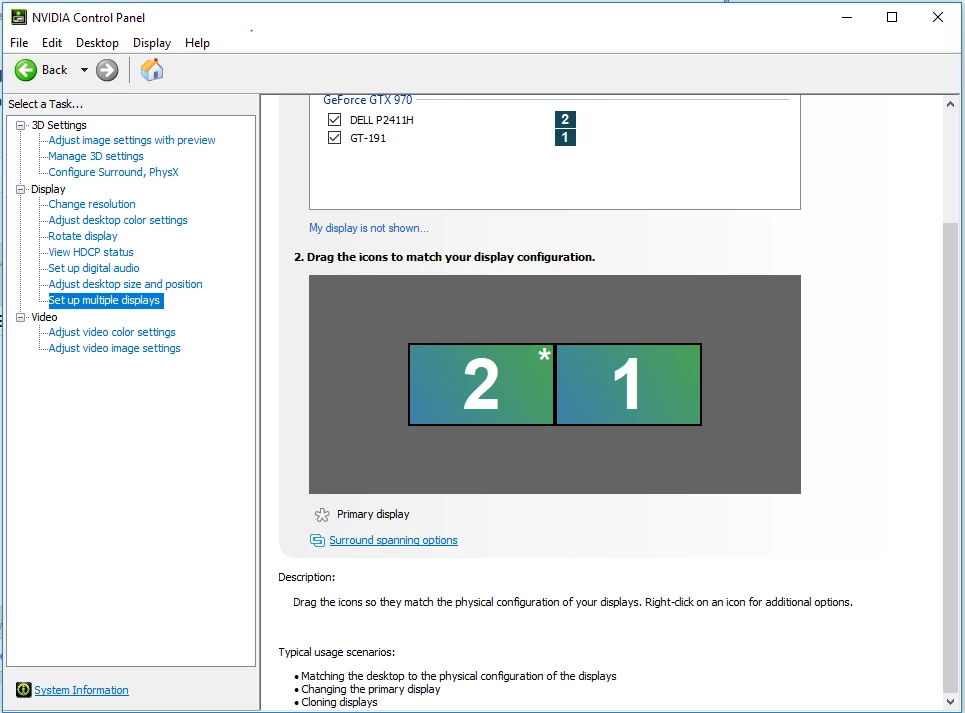Image resolution: width=965 pixels, height=713 pixels.
Task: Collapse the 3D Settings tree node
Action: point(21,125)
